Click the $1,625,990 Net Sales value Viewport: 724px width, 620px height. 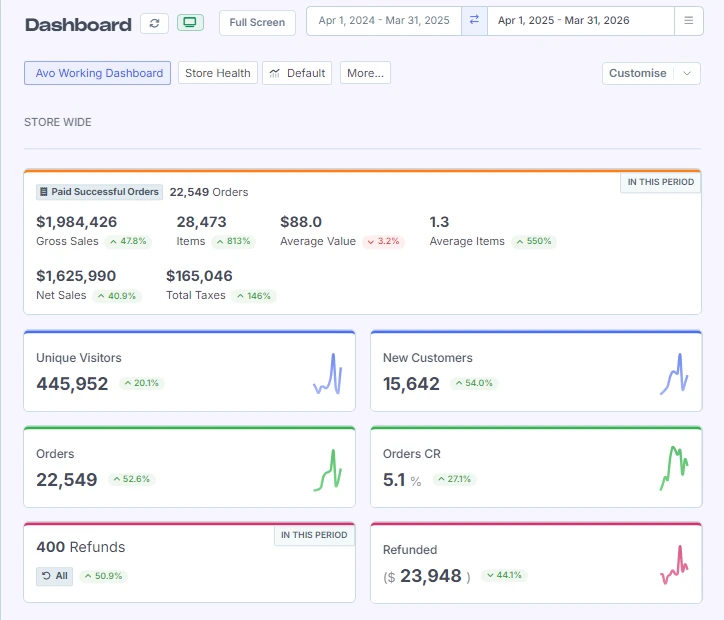pyautogui.click(x=76, y=276)
